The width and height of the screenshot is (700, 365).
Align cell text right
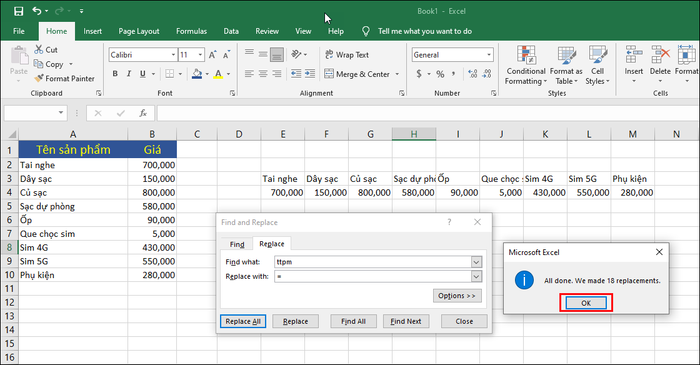click(277, 74)
